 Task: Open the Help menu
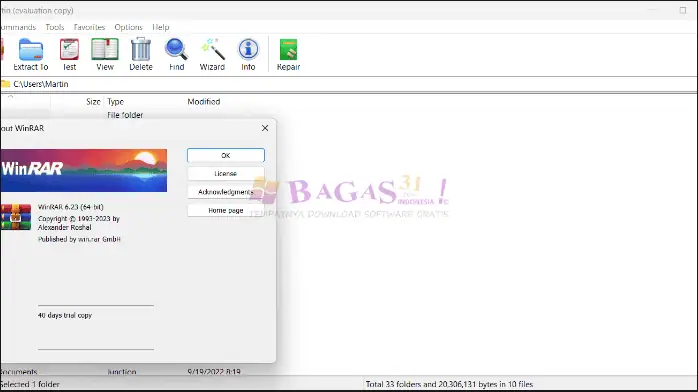[161, 27]
